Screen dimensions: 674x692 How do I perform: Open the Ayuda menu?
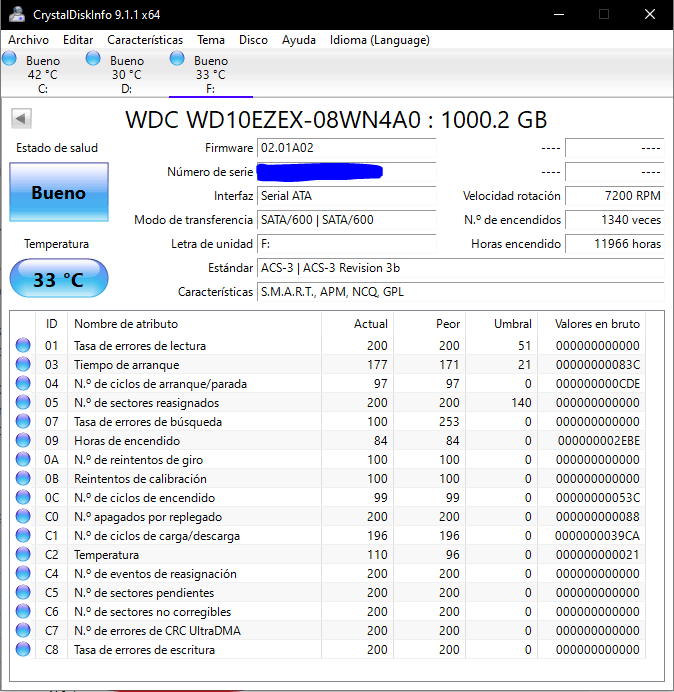(x=299, y=40)
